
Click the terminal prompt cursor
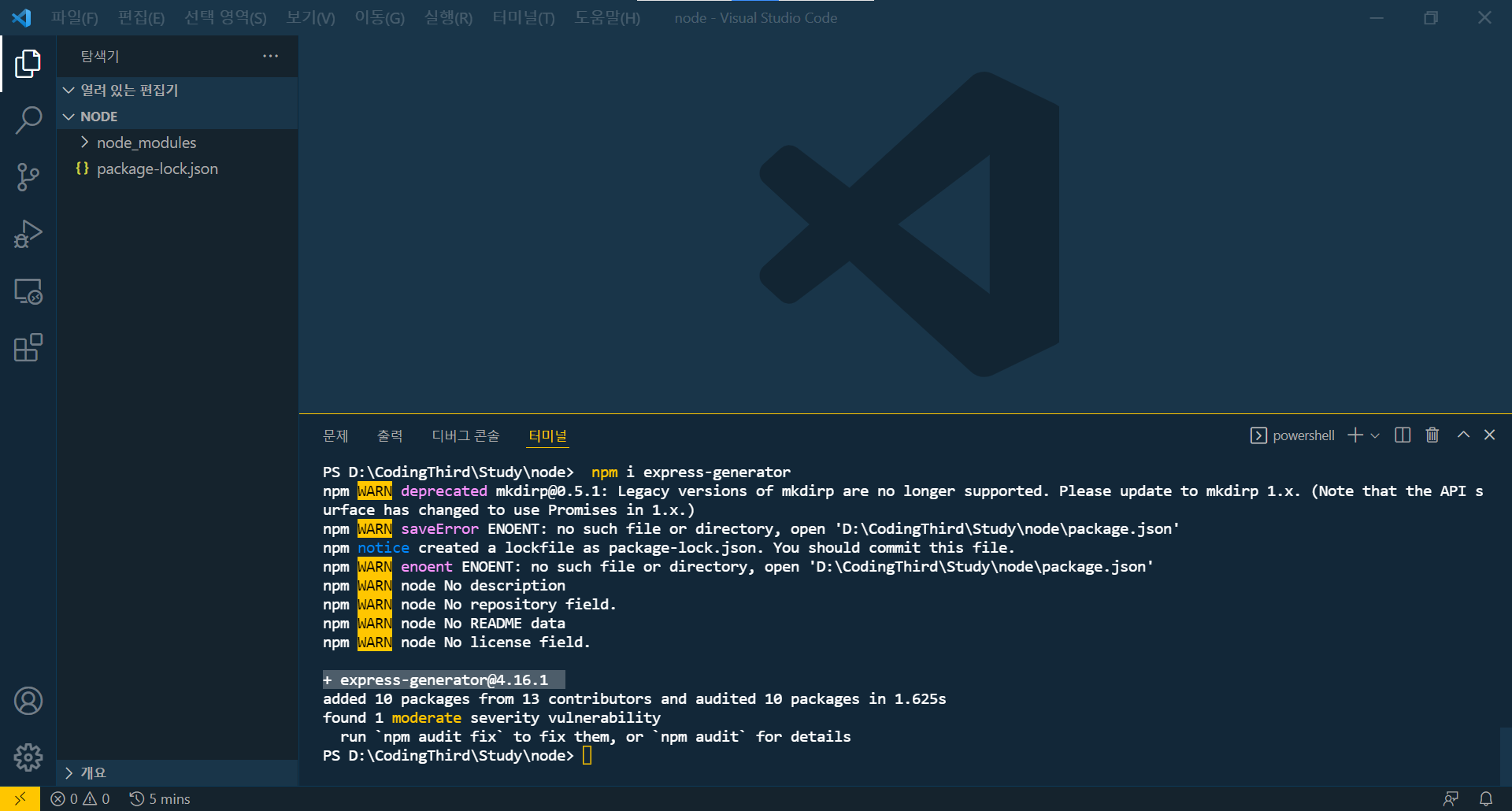tap(587, 756)
